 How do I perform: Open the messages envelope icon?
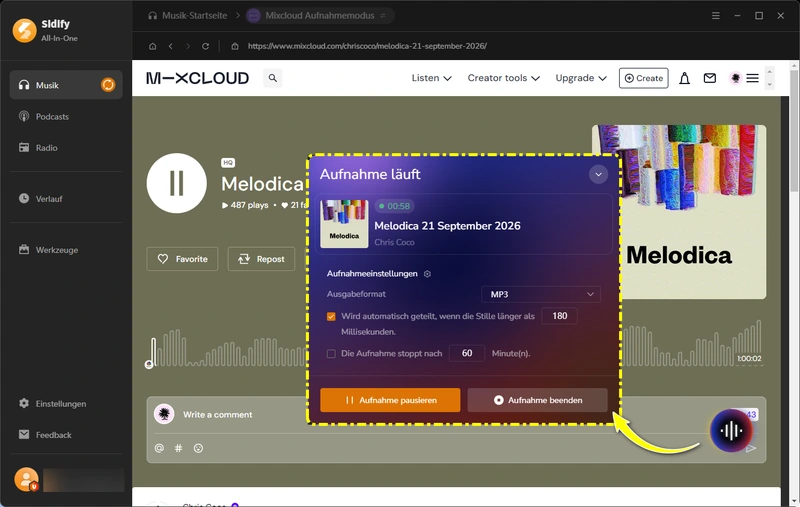tap(709, 78)
